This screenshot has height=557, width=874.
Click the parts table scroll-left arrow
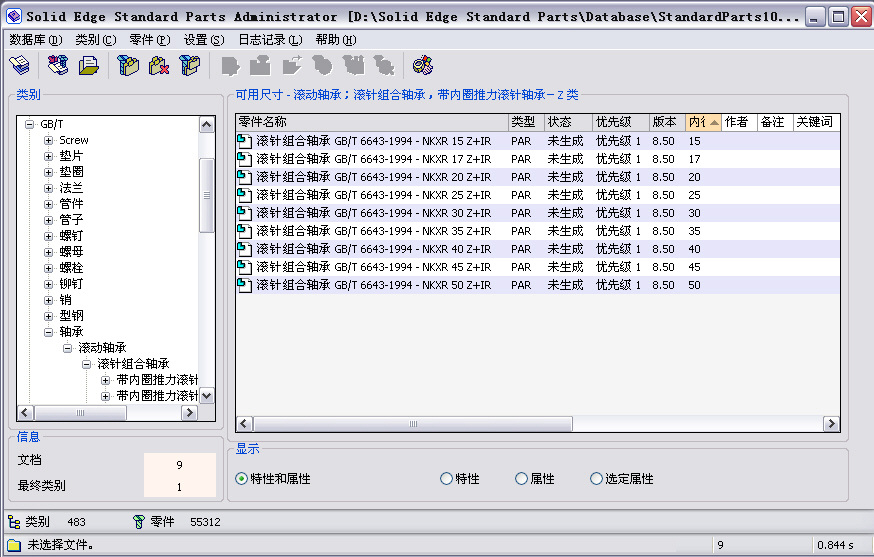244,424
